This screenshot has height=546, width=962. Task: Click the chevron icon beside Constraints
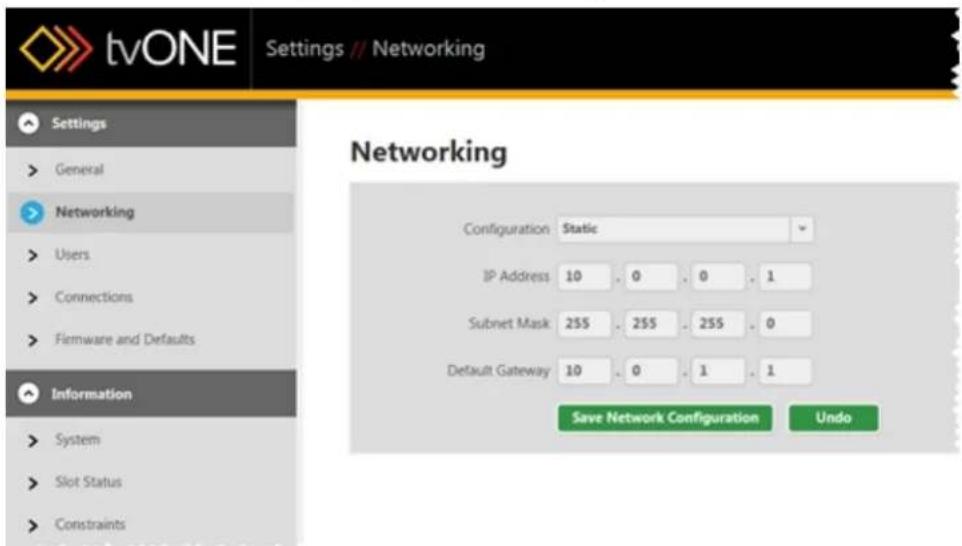coord(33,525)
